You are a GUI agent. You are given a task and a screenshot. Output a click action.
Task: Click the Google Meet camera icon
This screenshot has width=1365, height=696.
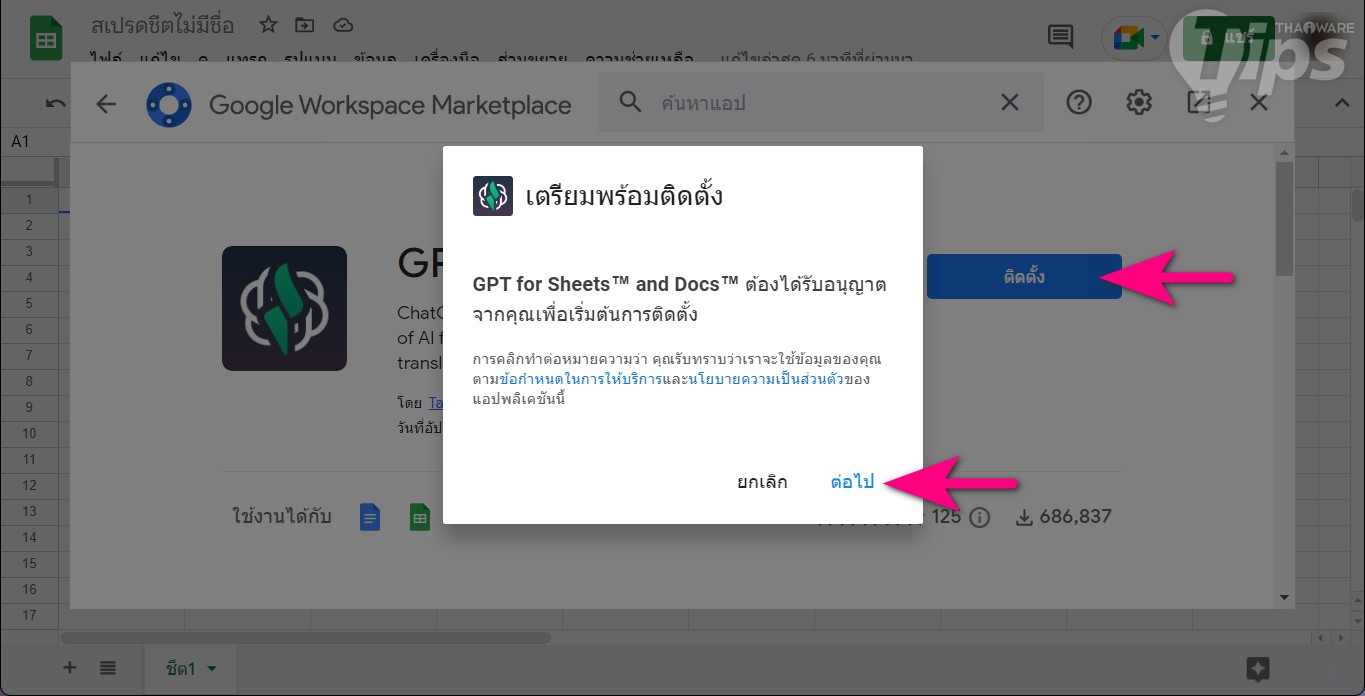pos(1127,38)
